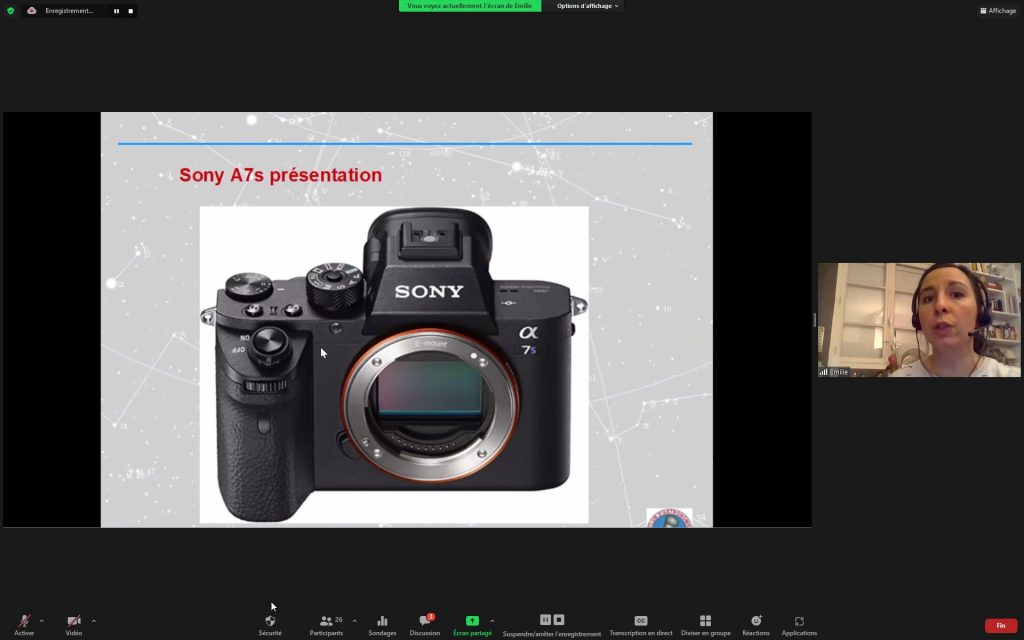Expand video options arrow beside Vidéo
This screenshot has height=640, width=1024.
pyautogui.click(x=93, y=620)
